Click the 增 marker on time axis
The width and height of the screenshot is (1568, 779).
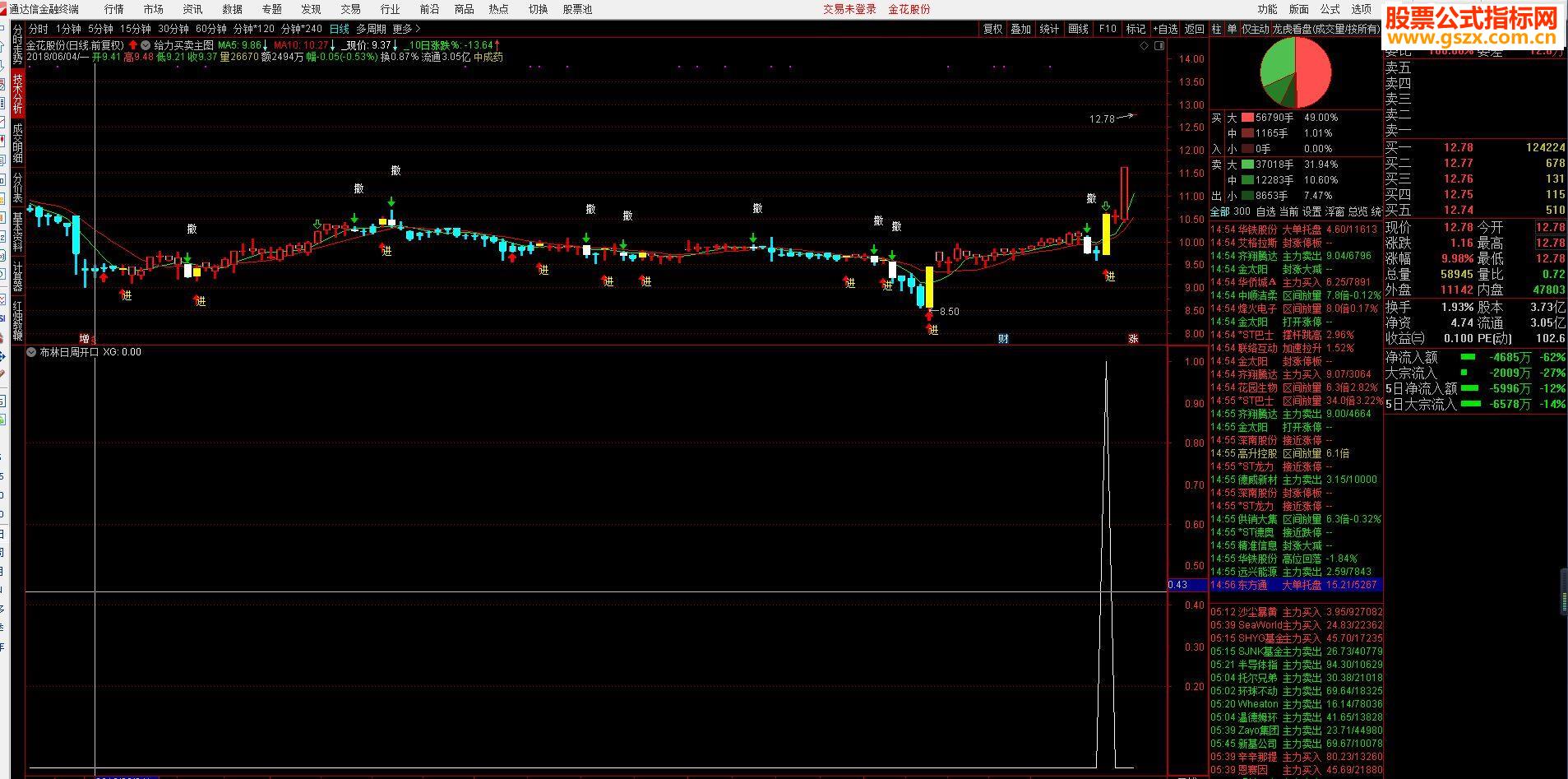[x=84, y=338]
